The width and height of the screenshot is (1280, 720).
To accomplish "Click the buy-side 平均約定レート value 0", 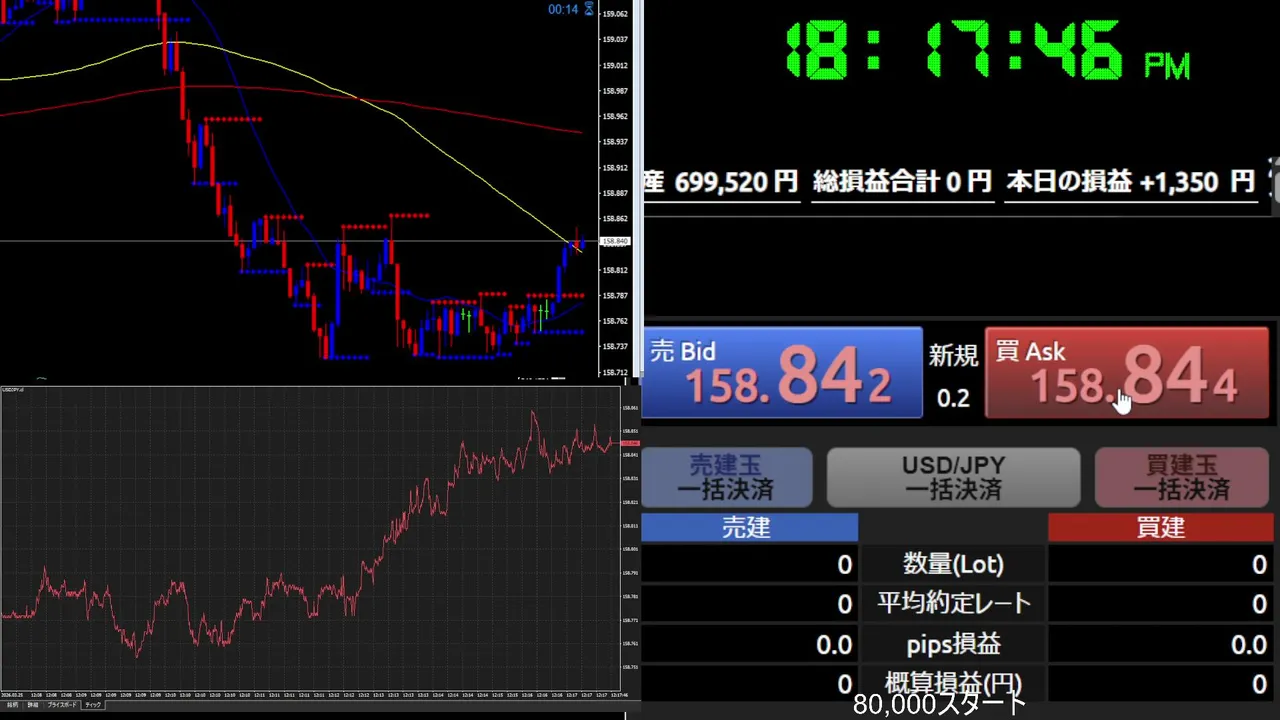I will tap(1259, 604).
